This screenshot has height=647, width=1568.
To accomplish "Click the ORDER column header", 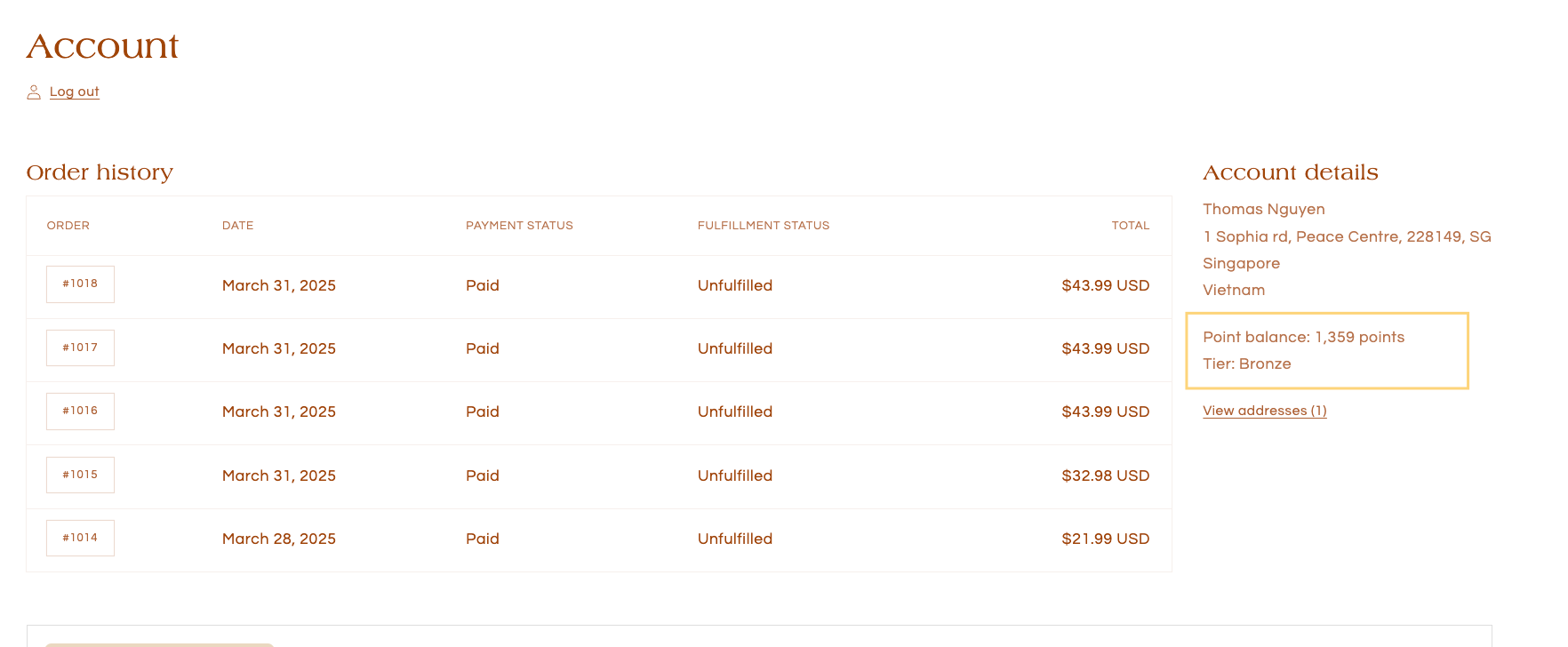I will 68,226.
